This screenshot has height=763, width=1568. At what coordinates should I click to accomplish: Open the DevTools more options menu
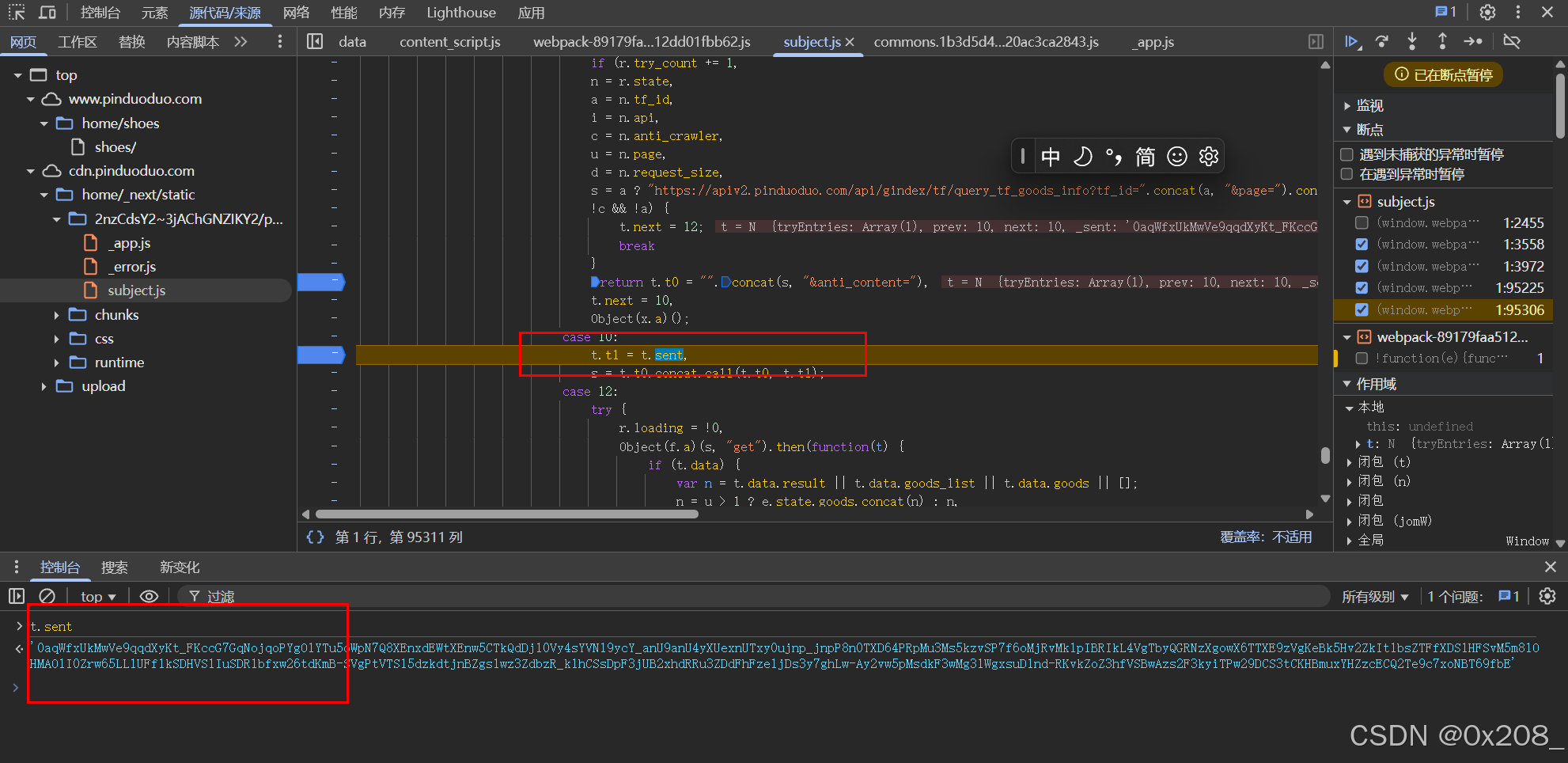(1517, 12)
